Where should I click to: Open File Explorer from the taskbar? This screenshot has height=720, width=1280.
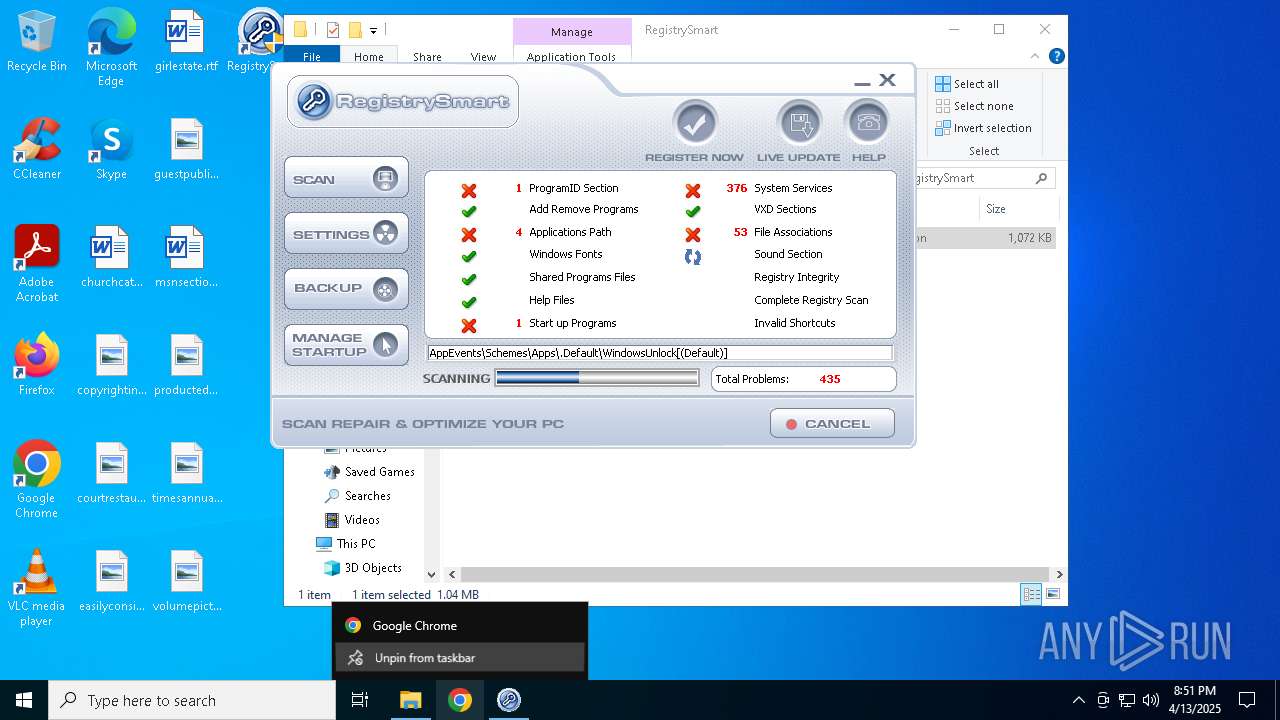tap(411, 700)
